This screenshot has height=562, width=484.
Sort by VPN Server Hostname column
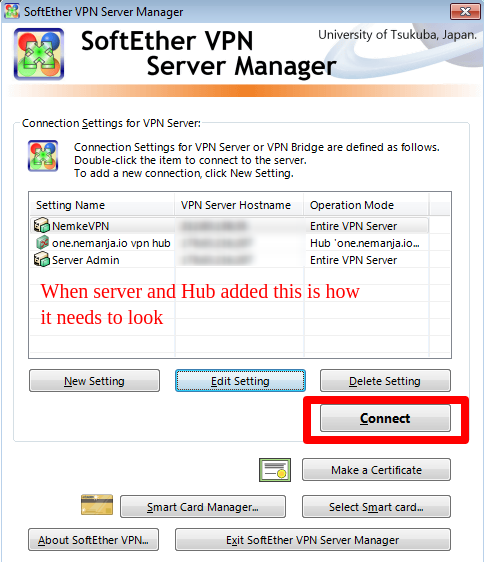click(x=239, y=205)
